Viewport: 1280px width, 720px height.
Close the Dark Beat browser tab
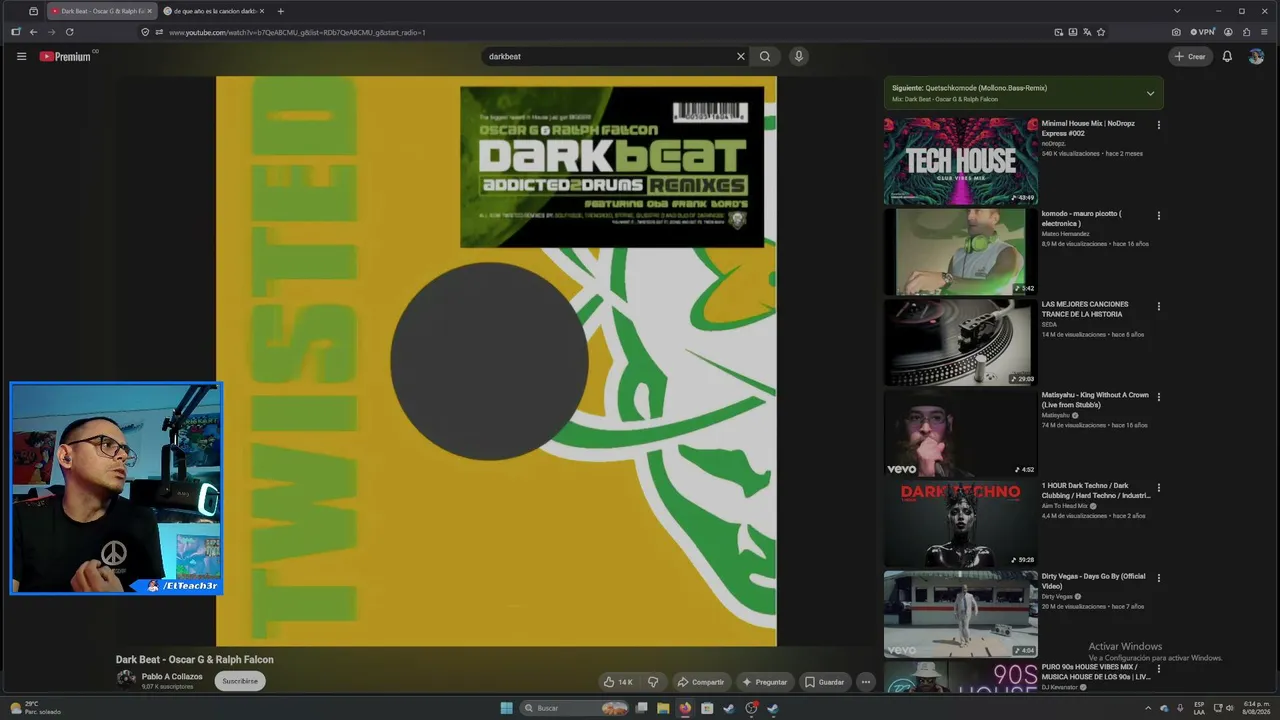tap(150, 11)
